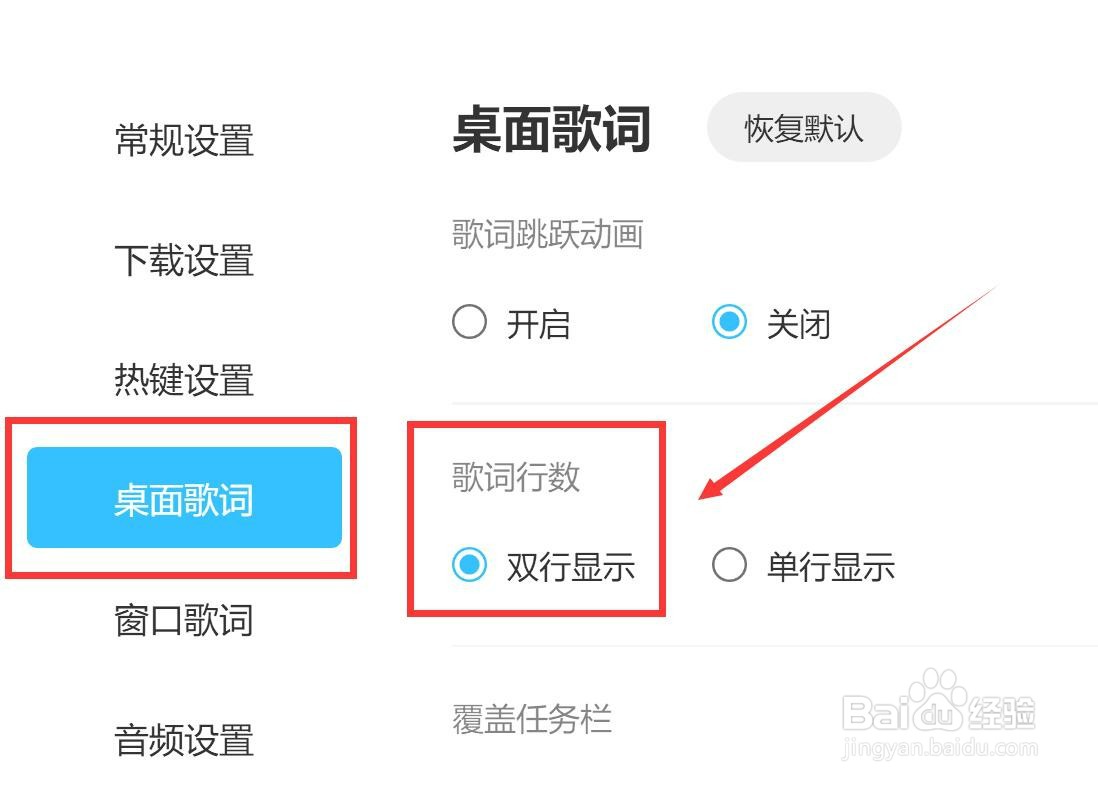Click the 关闭 label text

798,324
